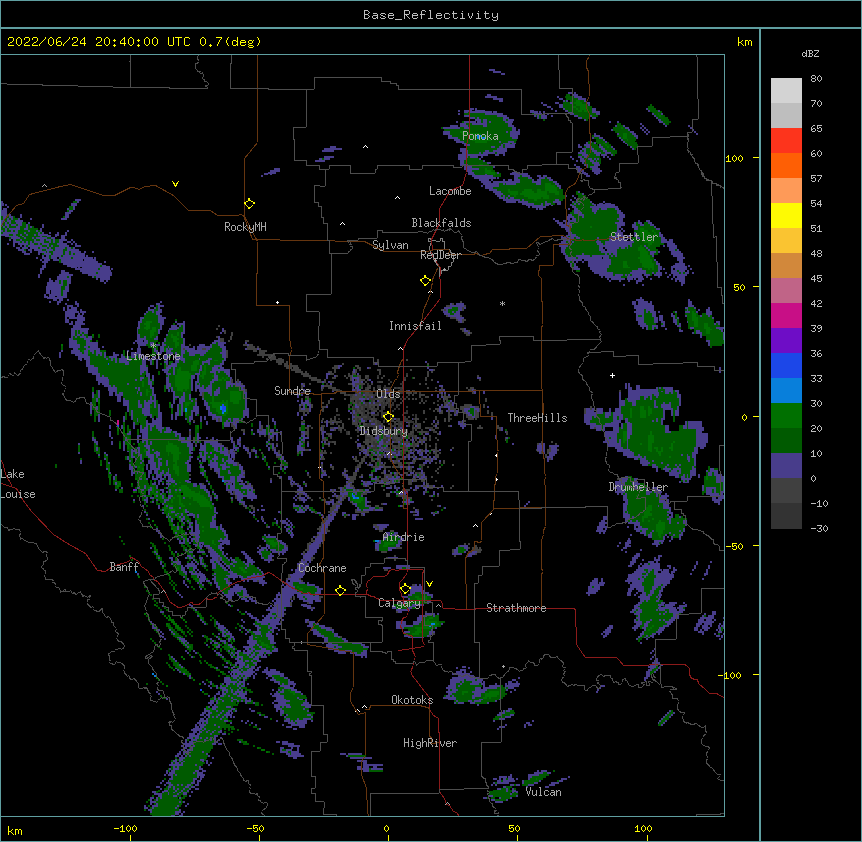
Task: Select the blue swatch between 36 and 33
Action: click(786, 365)
